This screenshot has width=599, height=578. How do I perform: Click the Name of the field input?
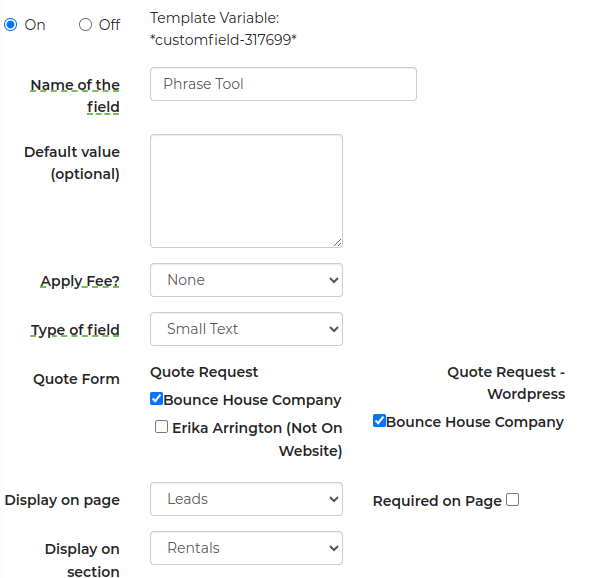coord(283,84)
